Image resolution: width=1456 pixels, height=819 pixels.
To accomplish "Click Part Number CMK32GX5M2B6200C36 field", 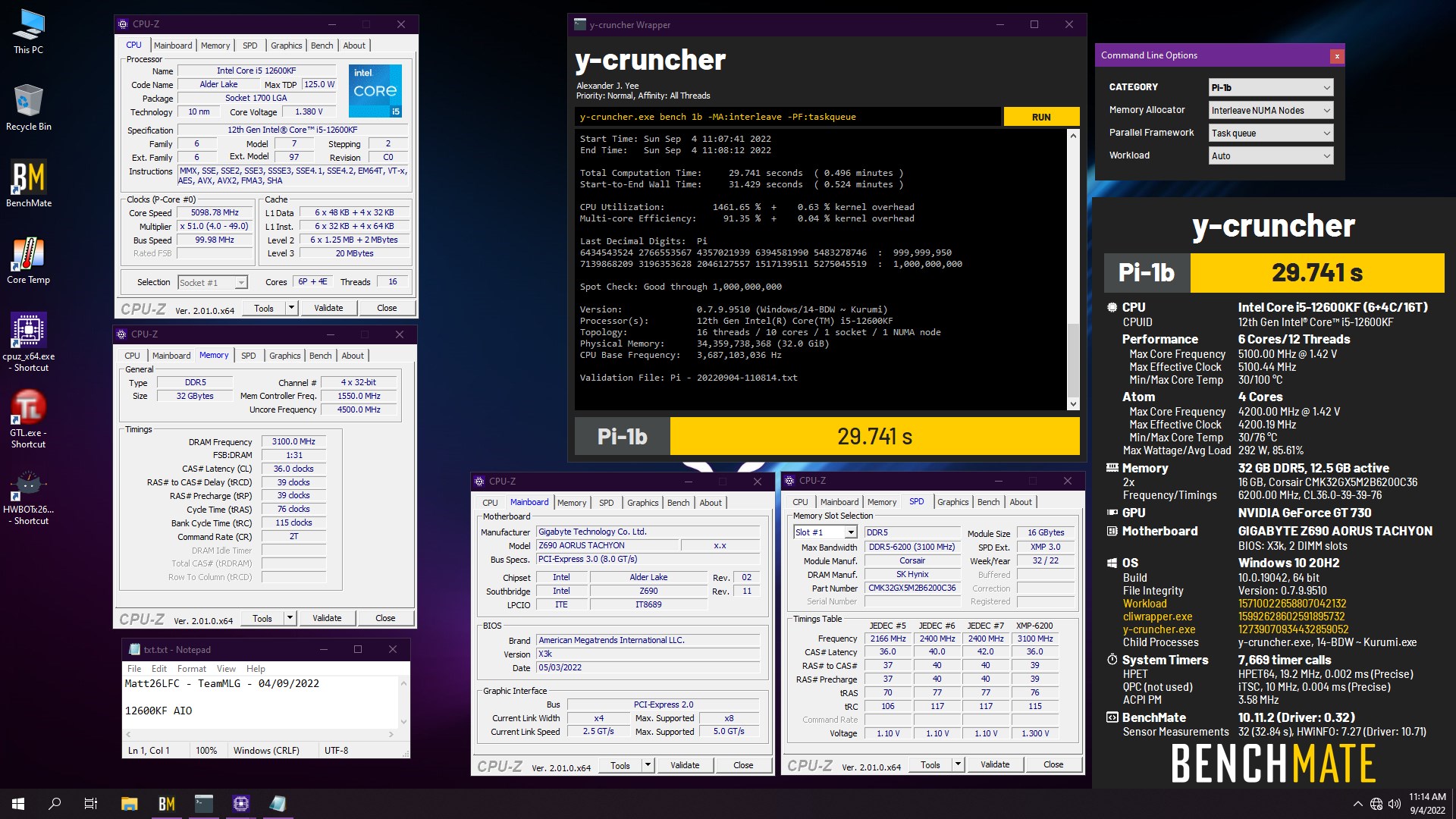I will pos(912,588).
